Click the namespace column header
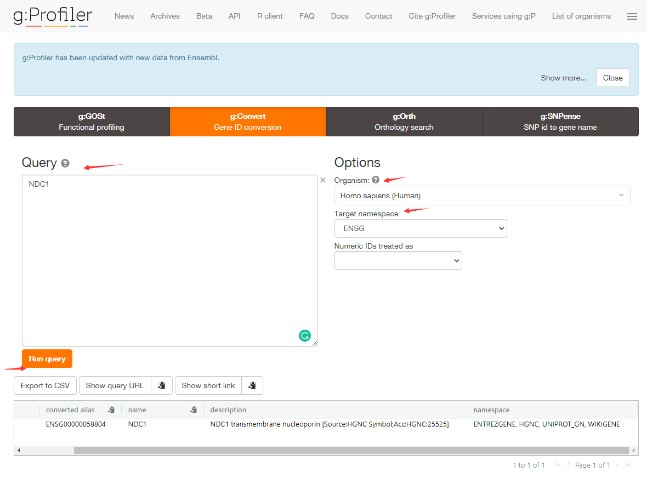 (x=491, y=409)
